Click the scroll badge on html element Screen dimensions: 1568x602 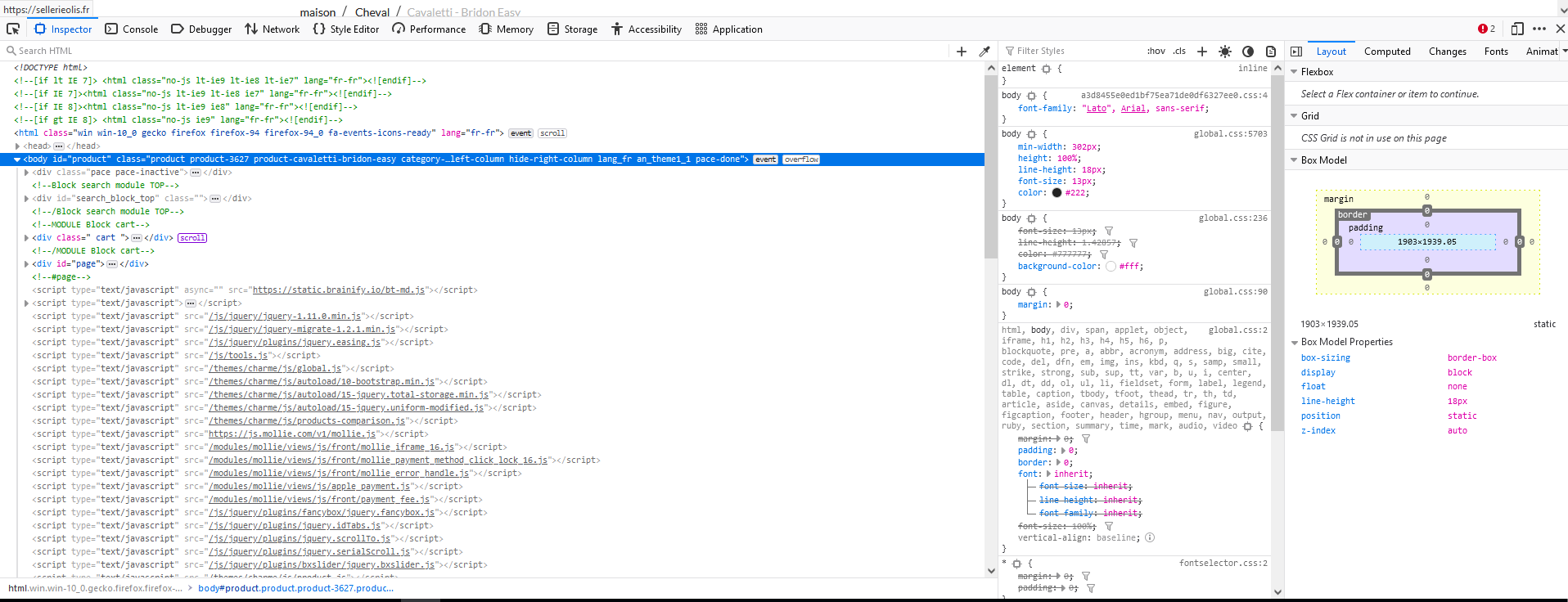click(552, 133)
